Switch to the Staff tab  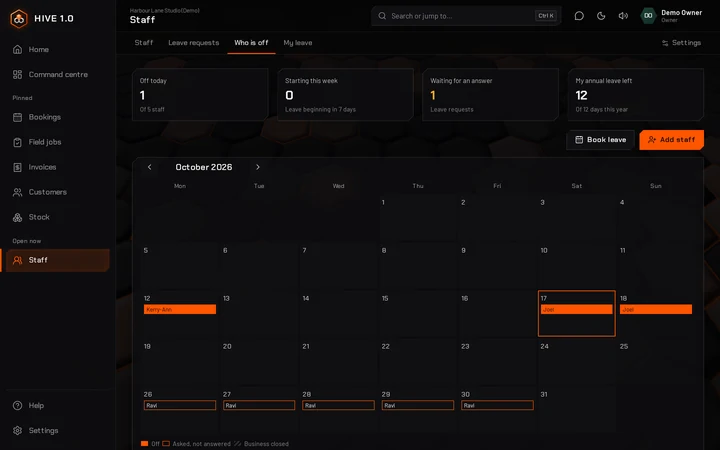(144, 43)
